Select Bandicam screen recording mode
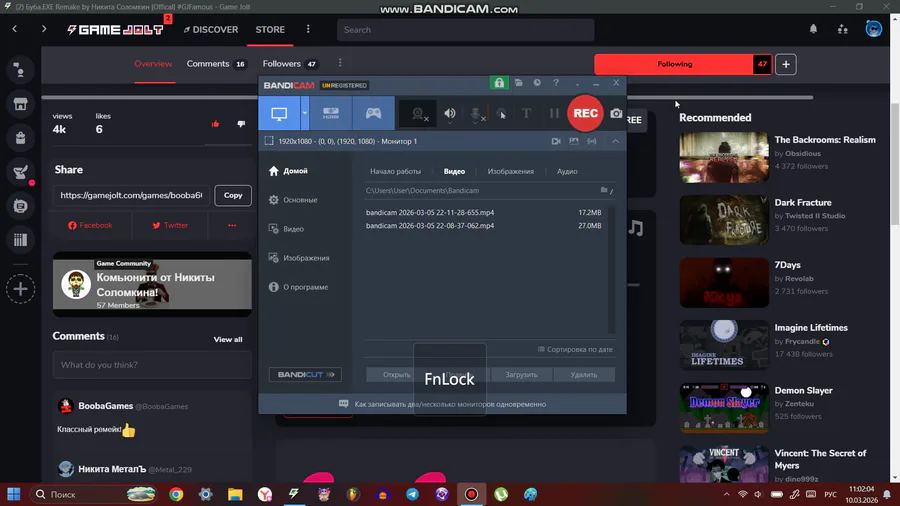This screenshot has width=900, height=506. coord(279,113)
